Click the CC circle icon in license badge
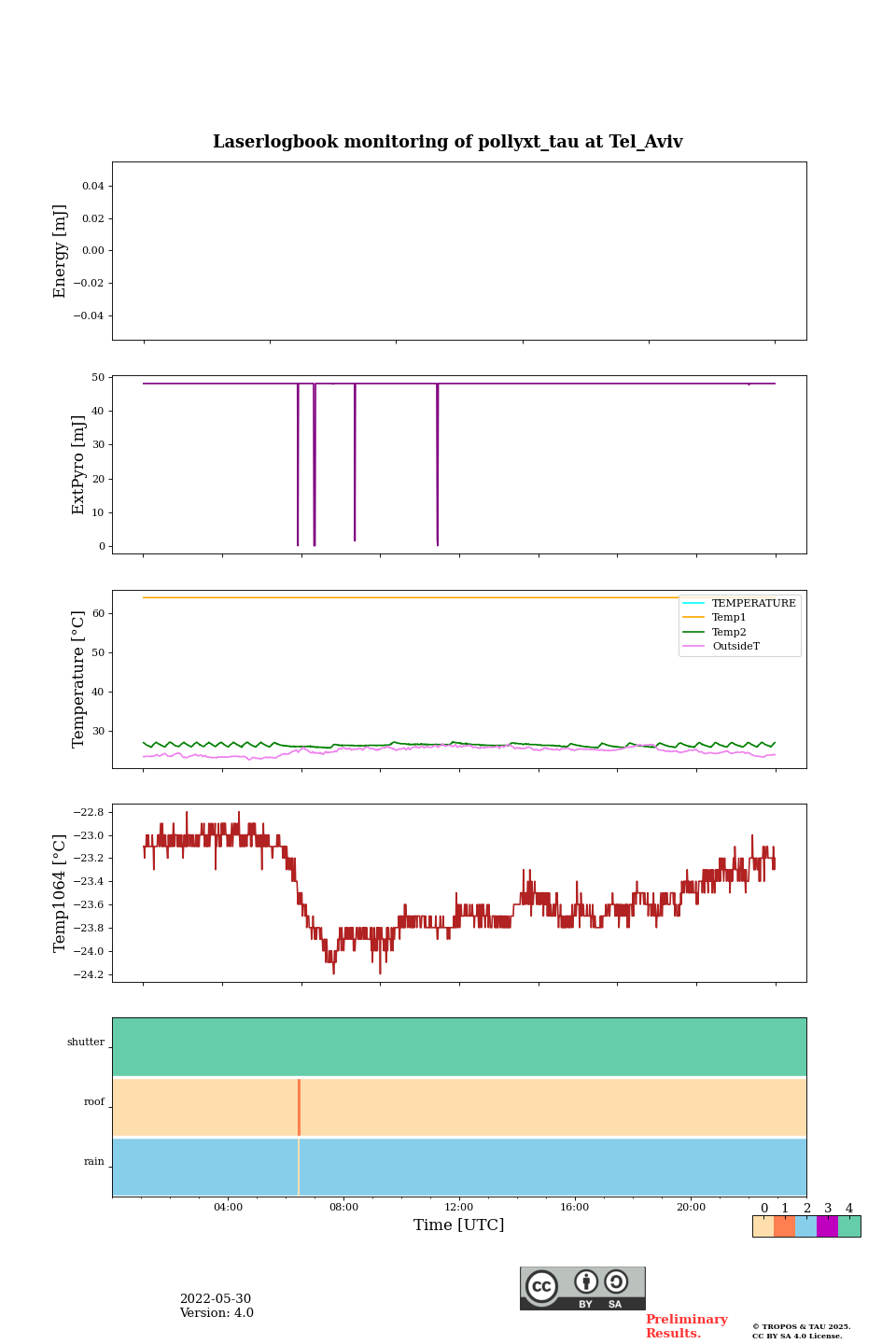This screenshot has width=896, height=1344. (541, 1286)
